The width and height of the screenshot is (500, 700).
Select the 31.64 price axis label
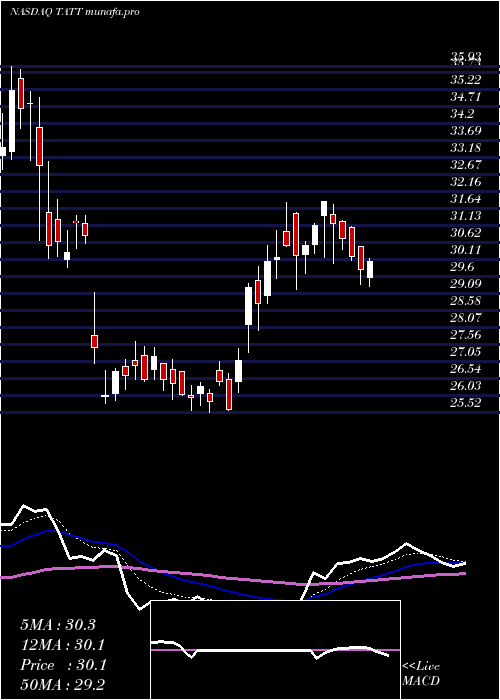point(466,198)
